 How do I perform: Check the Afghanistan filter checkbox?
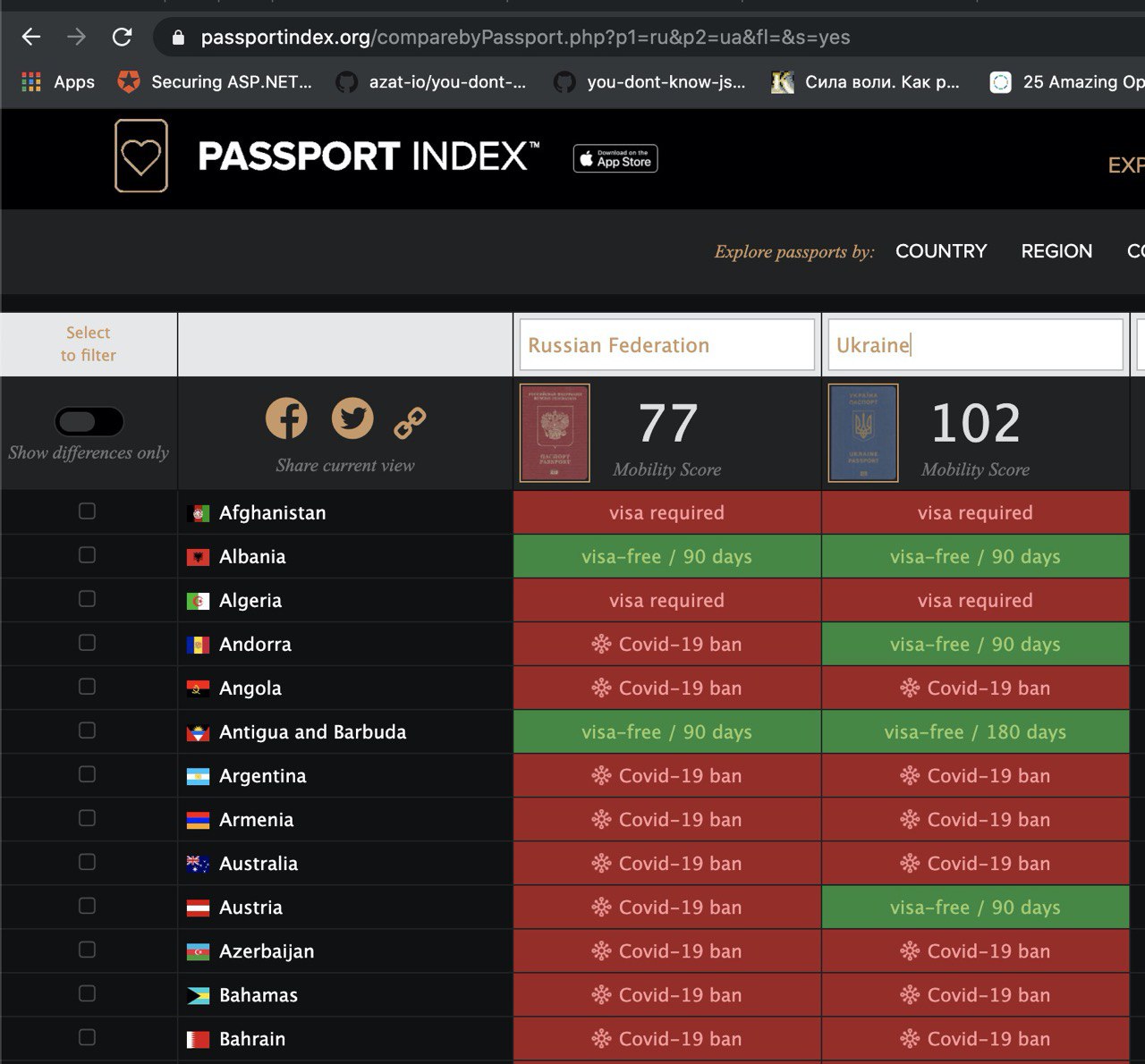(x=87, y=511)
